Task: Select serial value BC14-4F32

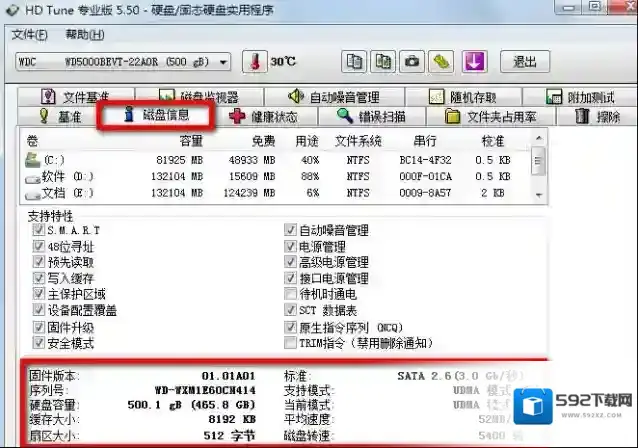Action: coord(425,160)
